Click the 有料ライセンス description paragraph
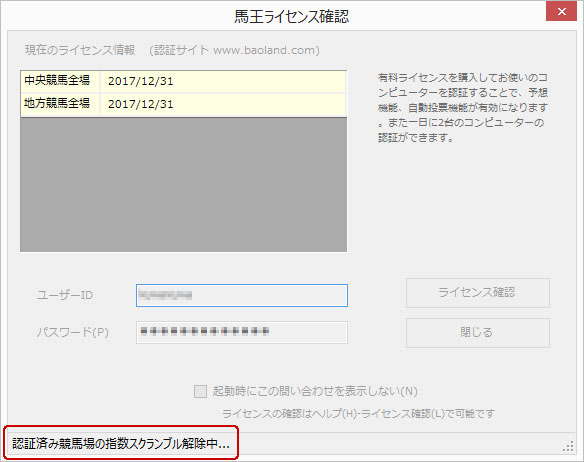The width and height of the screenshot is (584, 462). coord(463,108)
